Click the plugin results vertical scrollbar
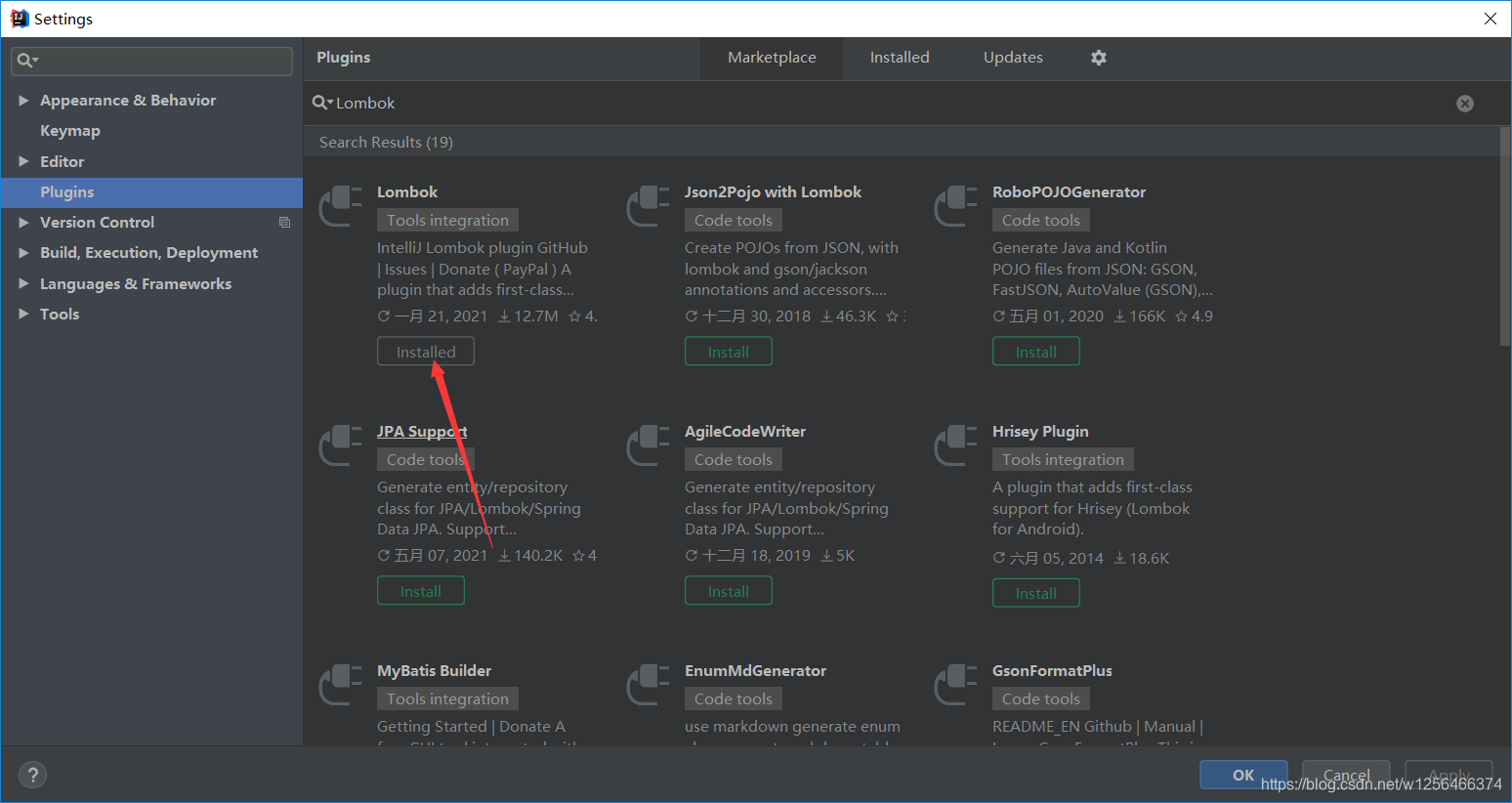 click(x=1505, y=236)
